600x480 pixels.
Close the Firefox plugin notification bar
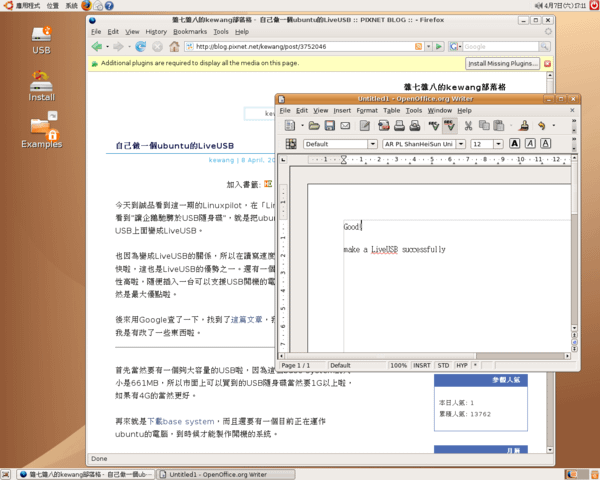click(x=548, y=64)
